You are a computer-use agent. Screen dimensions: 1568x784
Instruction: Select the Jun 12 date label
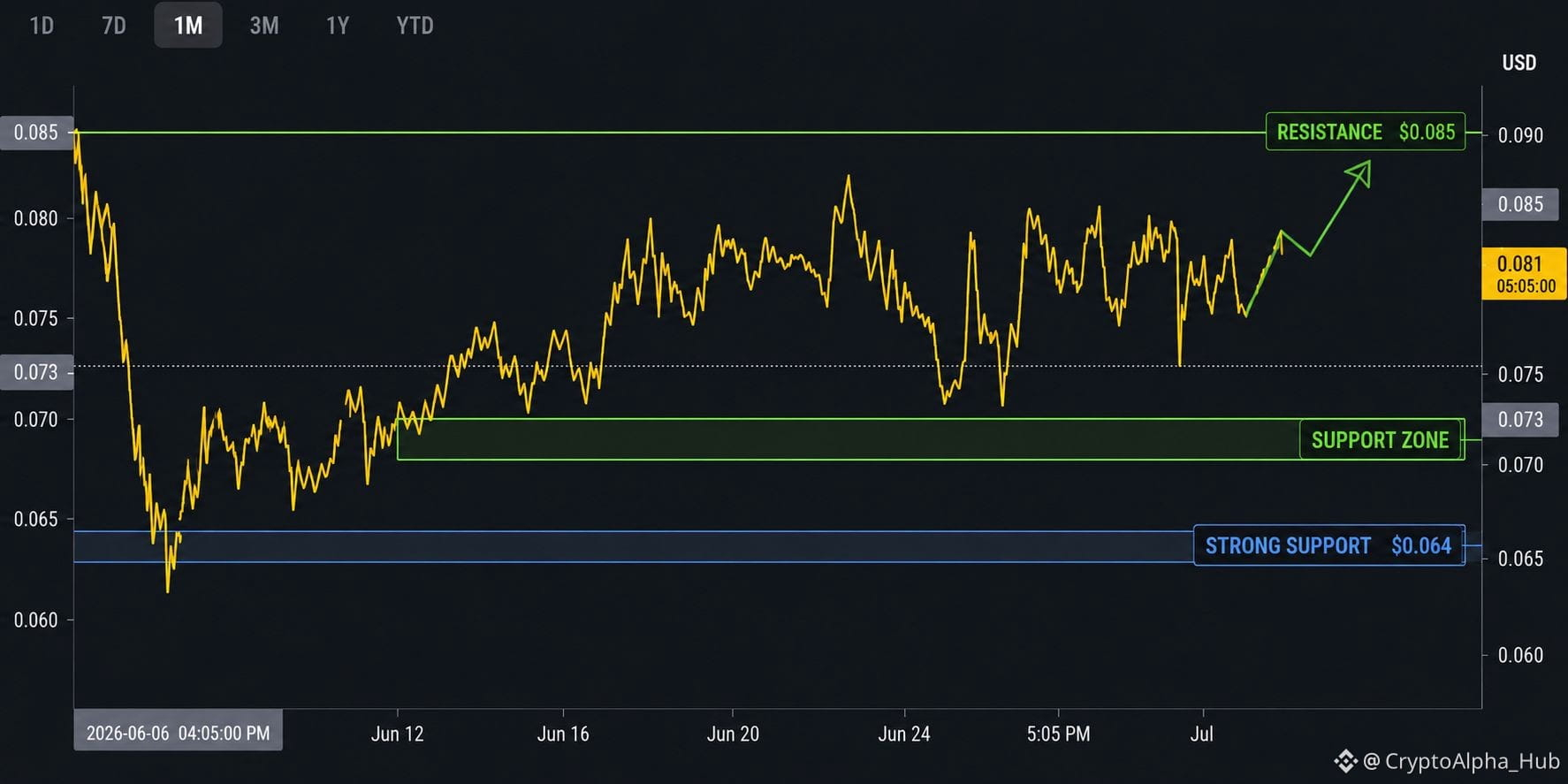[x=398, y=734]
